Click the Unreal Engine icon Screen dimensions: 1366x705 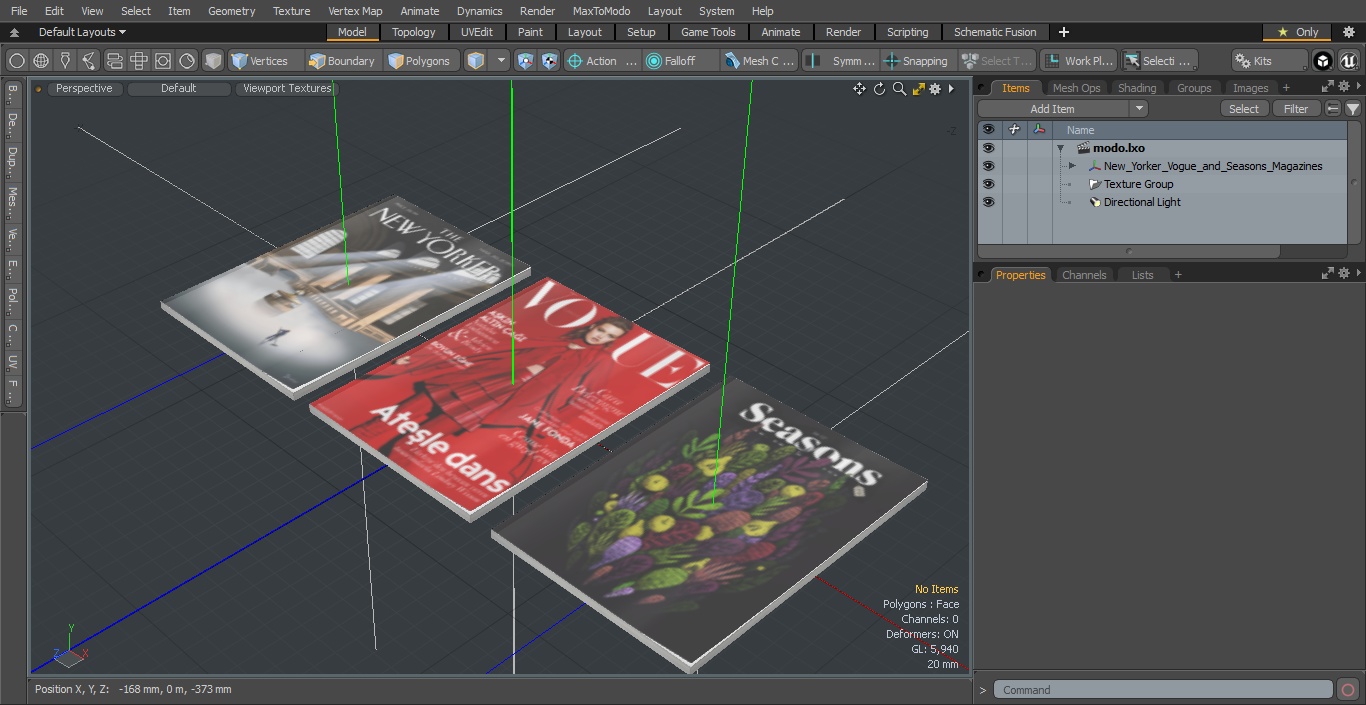pyautogui.click(x=1348, y=61)
